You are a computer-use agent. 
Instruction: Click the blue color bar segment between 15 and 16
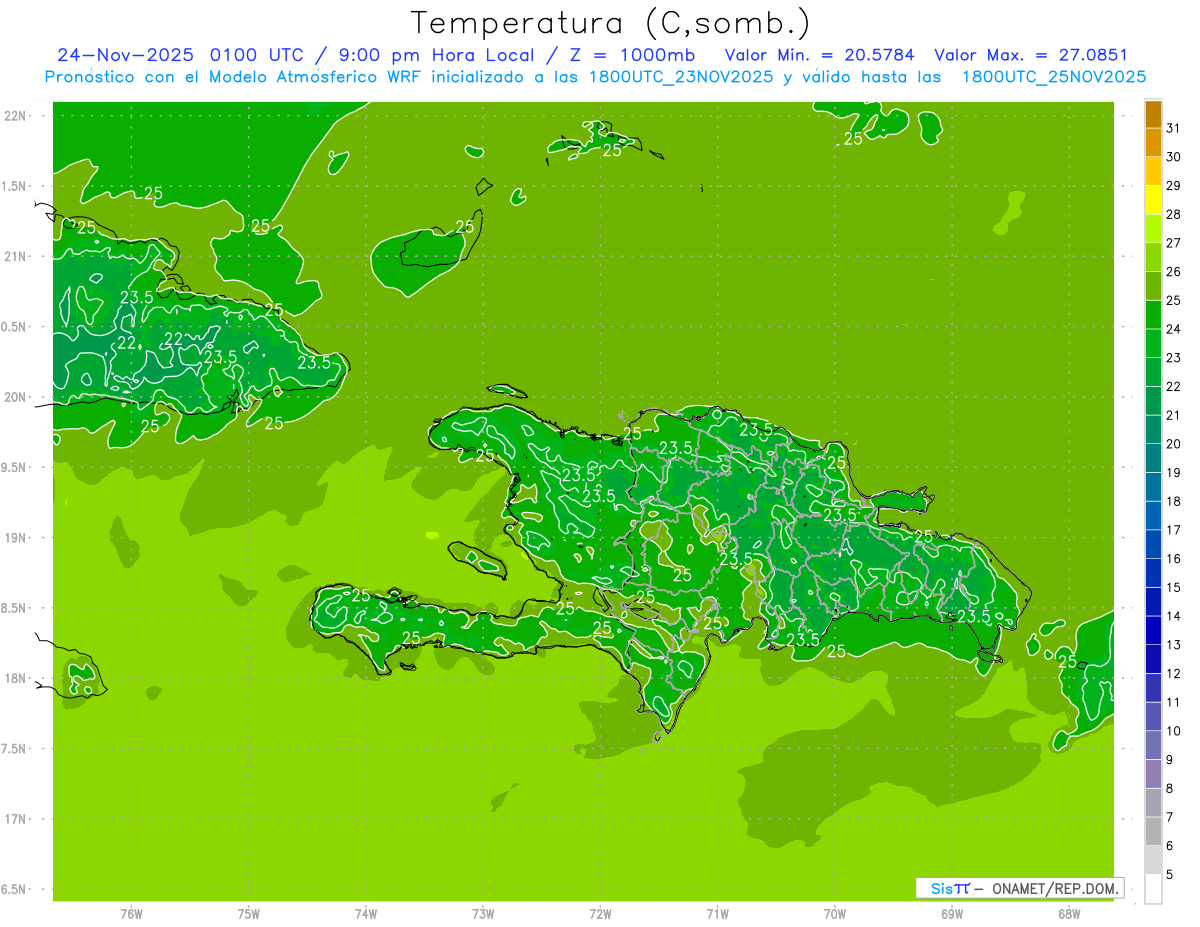1153,573
